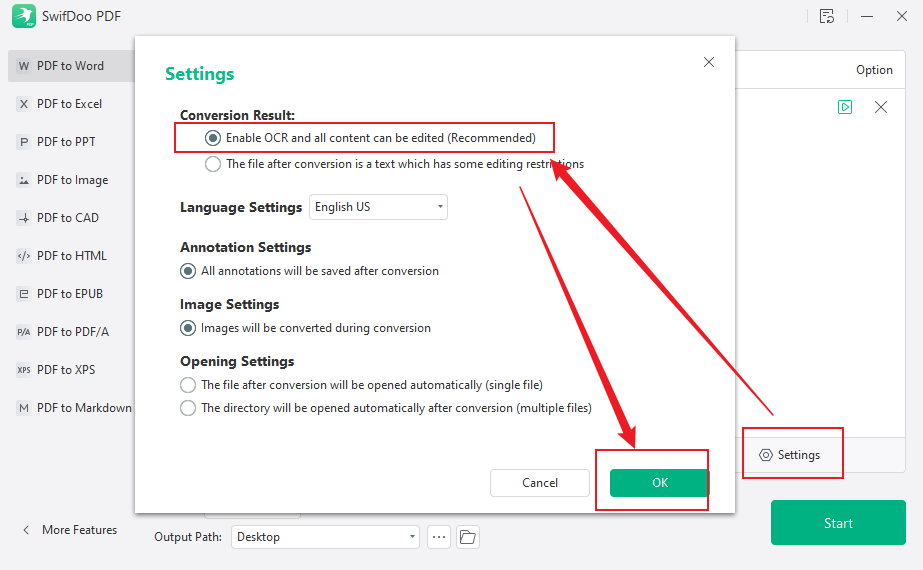
Task: Click the XPS sidebar icon
Action: tap(24, 370)
